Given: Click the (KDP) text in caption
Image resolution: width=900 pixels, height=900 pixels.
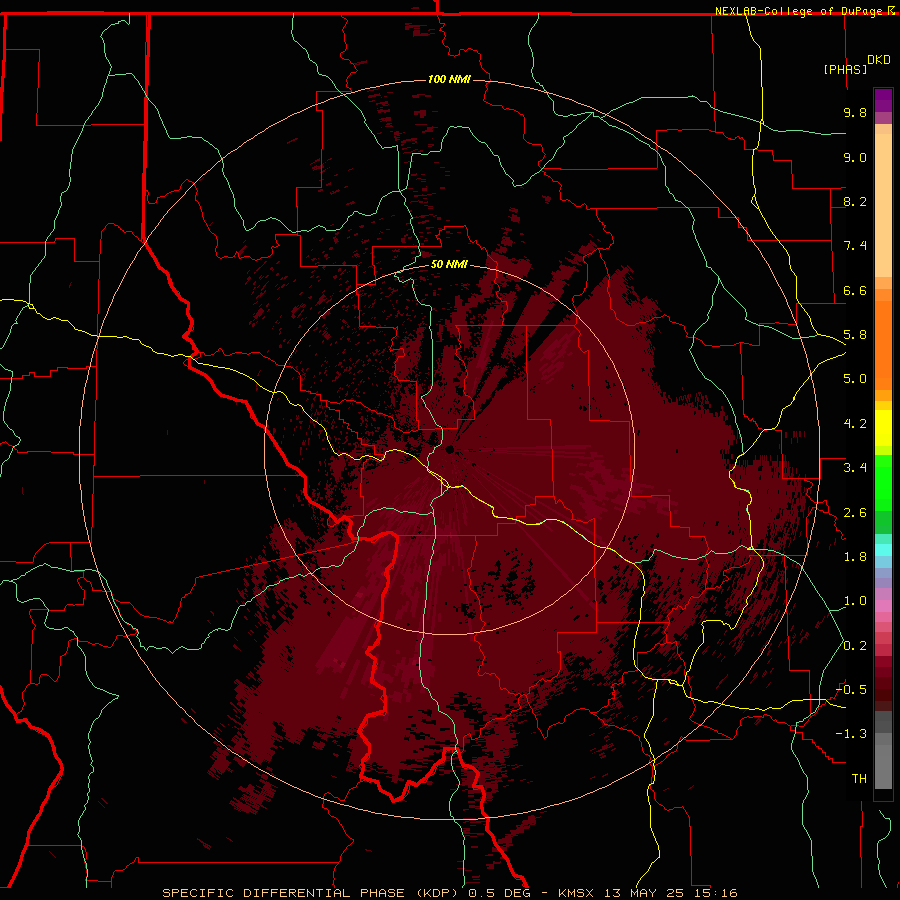Looking at the screenshot, I should point(438,893).
